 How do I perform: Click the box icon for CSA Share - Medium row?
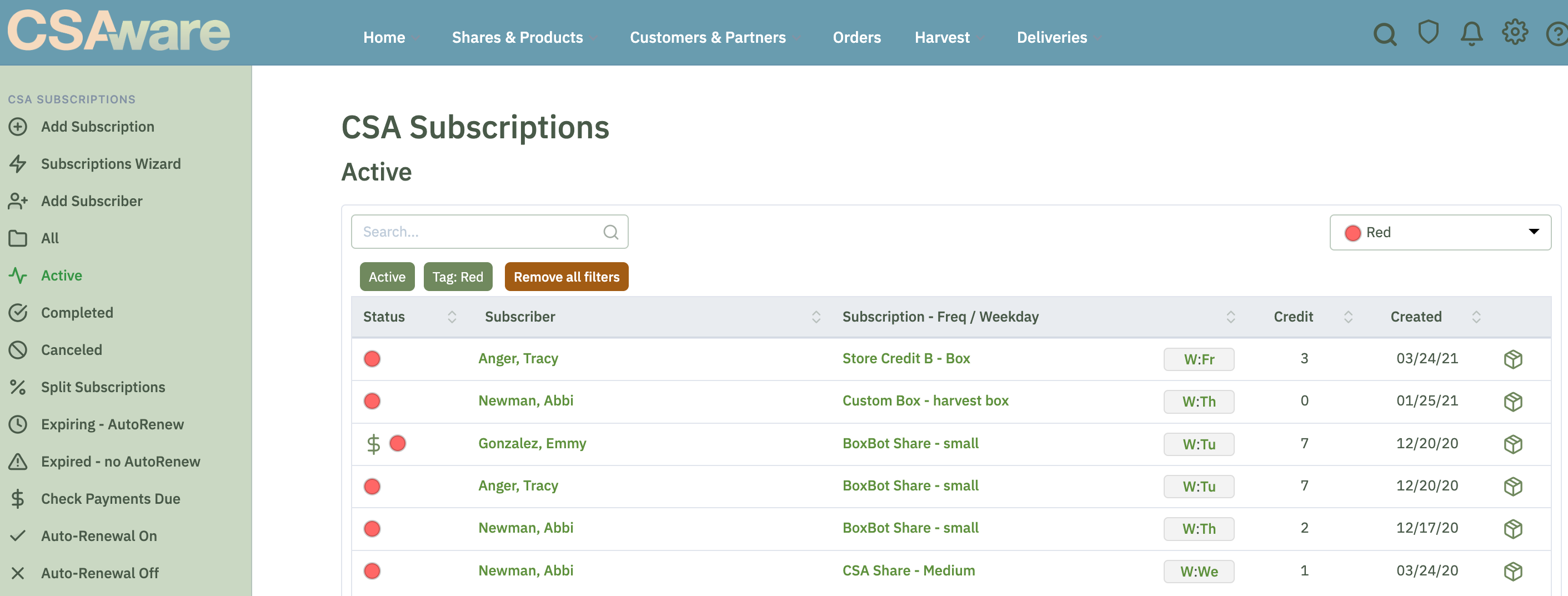pyautogui.click(x=1512, y=571)
